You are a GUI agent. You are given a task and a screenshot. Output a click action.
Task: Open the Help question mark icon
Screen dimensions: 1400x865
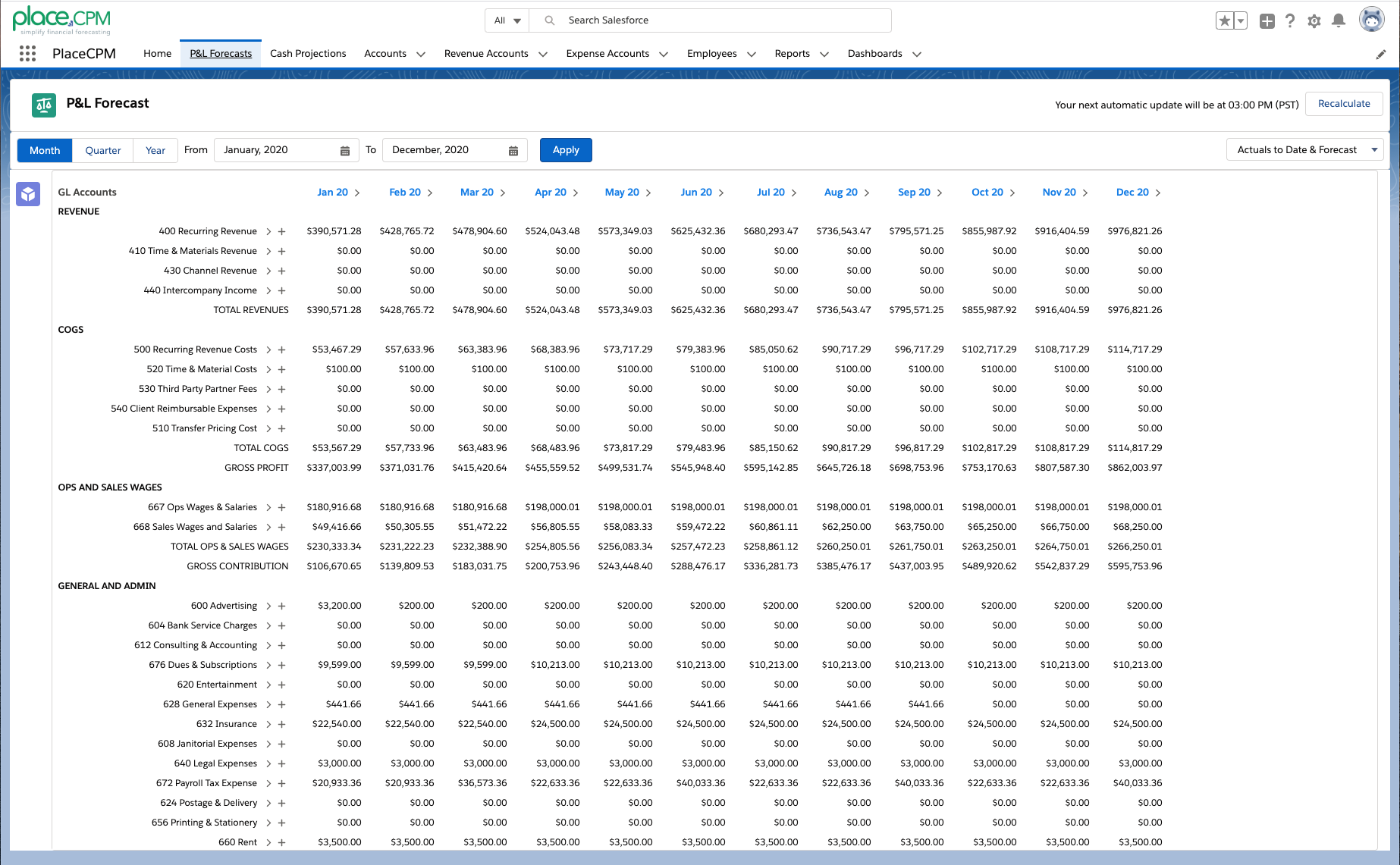tap(1290, 21)
